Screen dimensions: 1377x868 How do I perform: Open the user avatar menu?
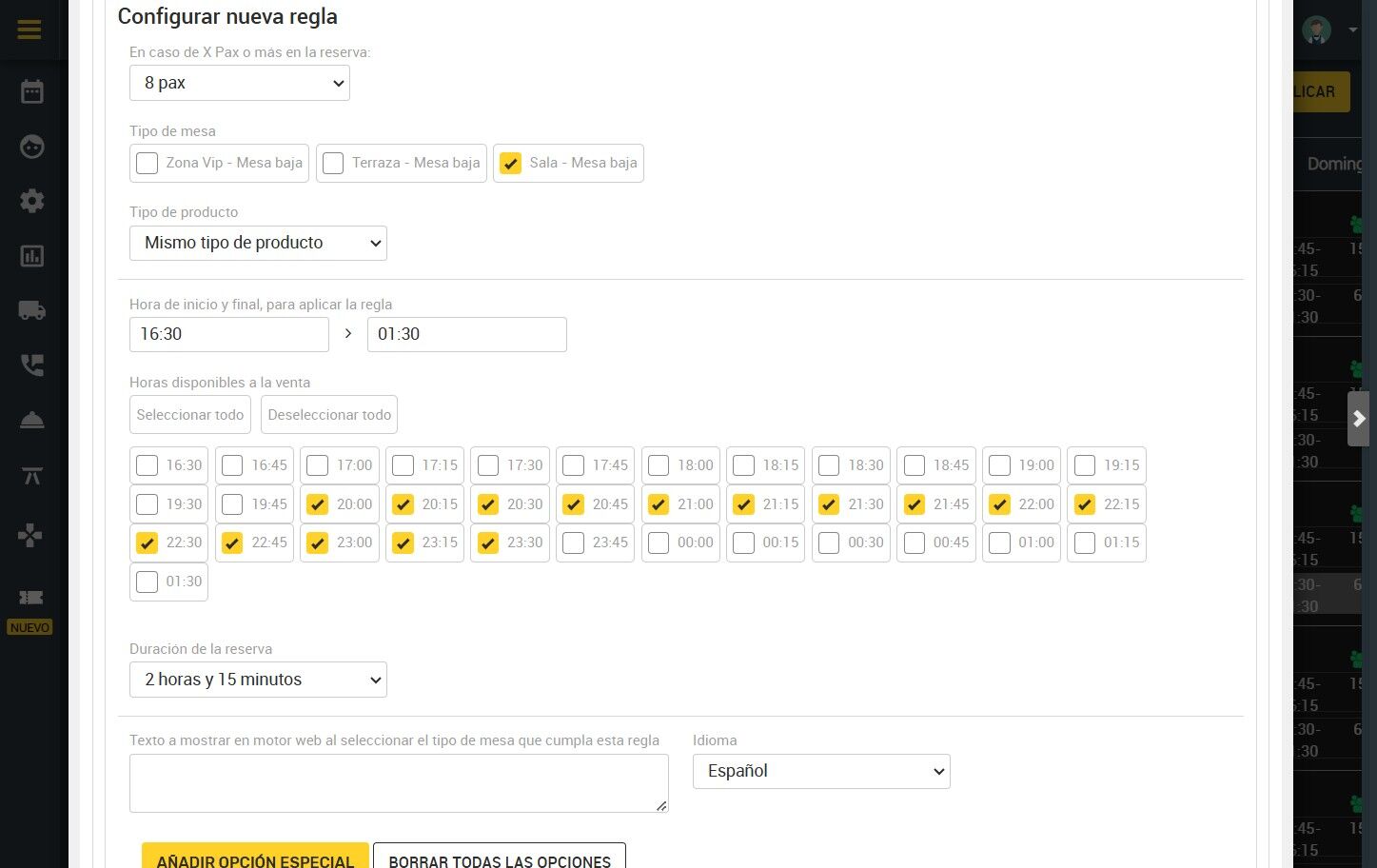click(x=1328, y=30)
